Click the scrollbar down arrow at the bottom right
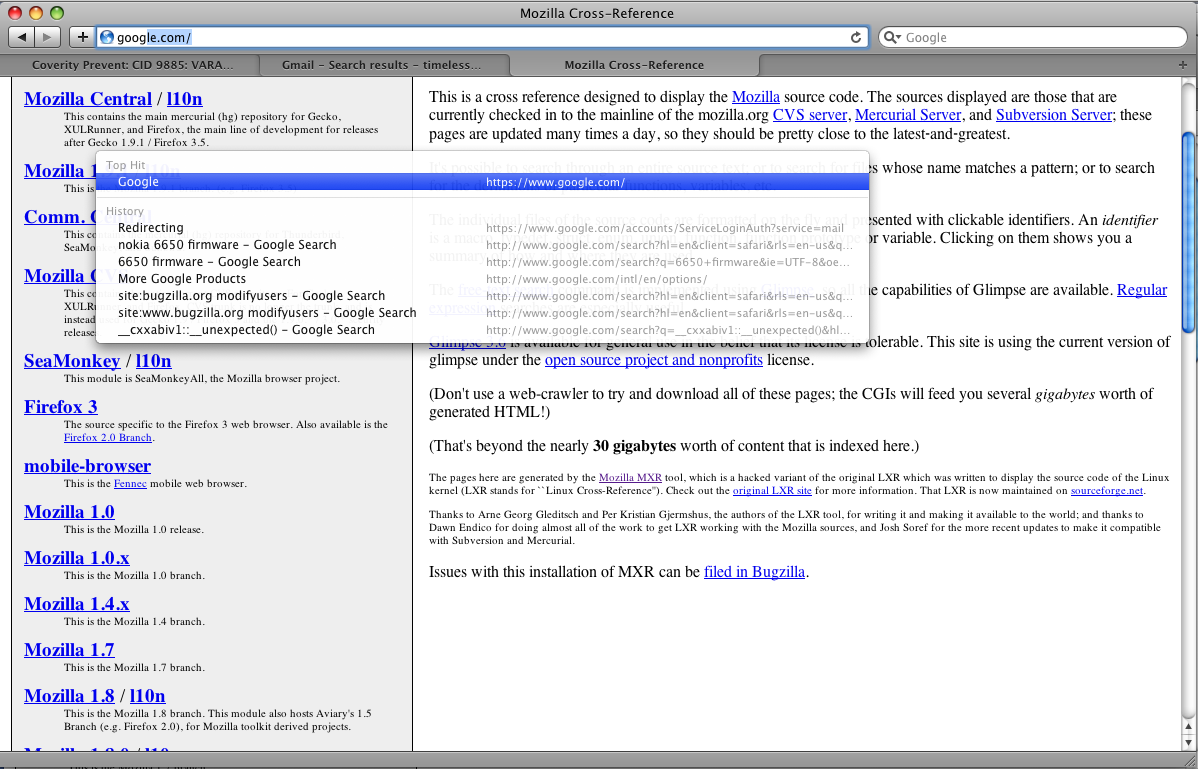The height and width of the screenshot is (769, 1198). [1188, 742]
